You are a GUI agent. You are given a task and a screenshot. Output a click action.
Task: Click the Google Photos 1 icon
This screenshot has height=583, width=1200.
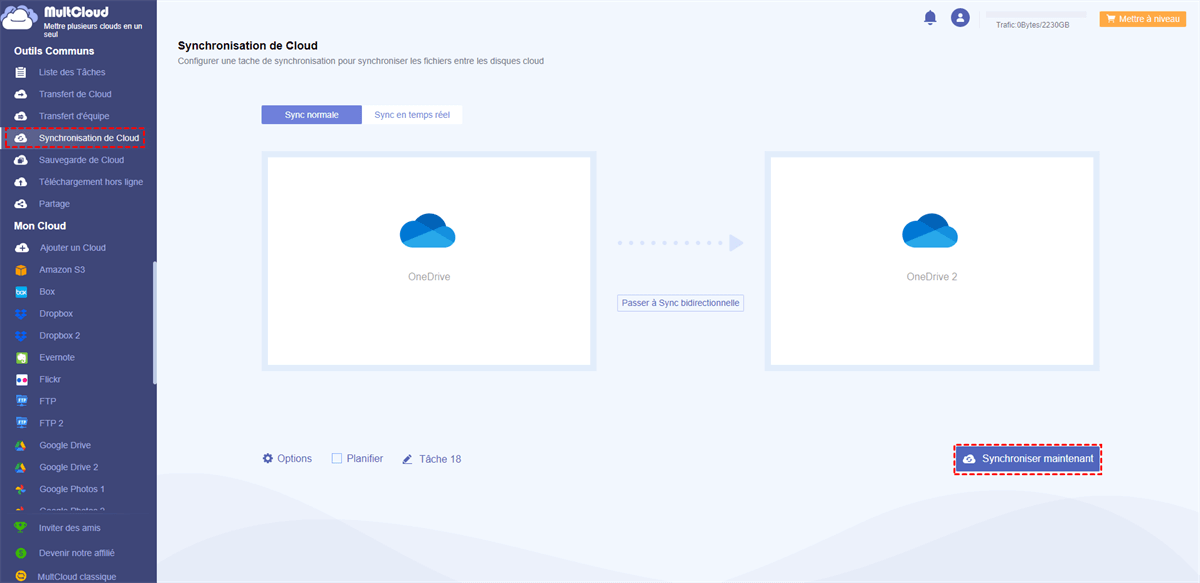coord(21,489)
